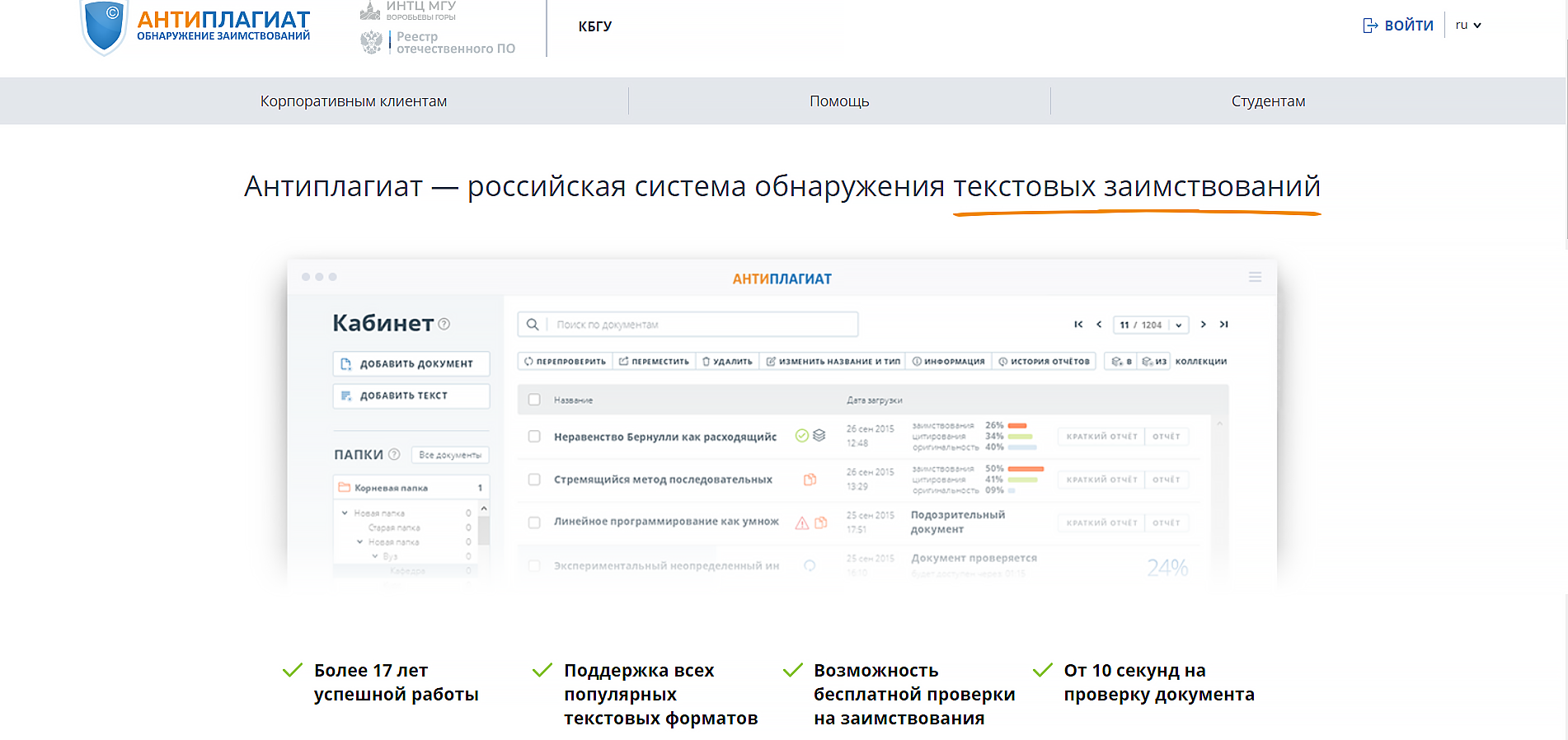Check the Неравенство Бернулли document checkbox
This screenshot has height=740, width=1568.
point(534,436)
